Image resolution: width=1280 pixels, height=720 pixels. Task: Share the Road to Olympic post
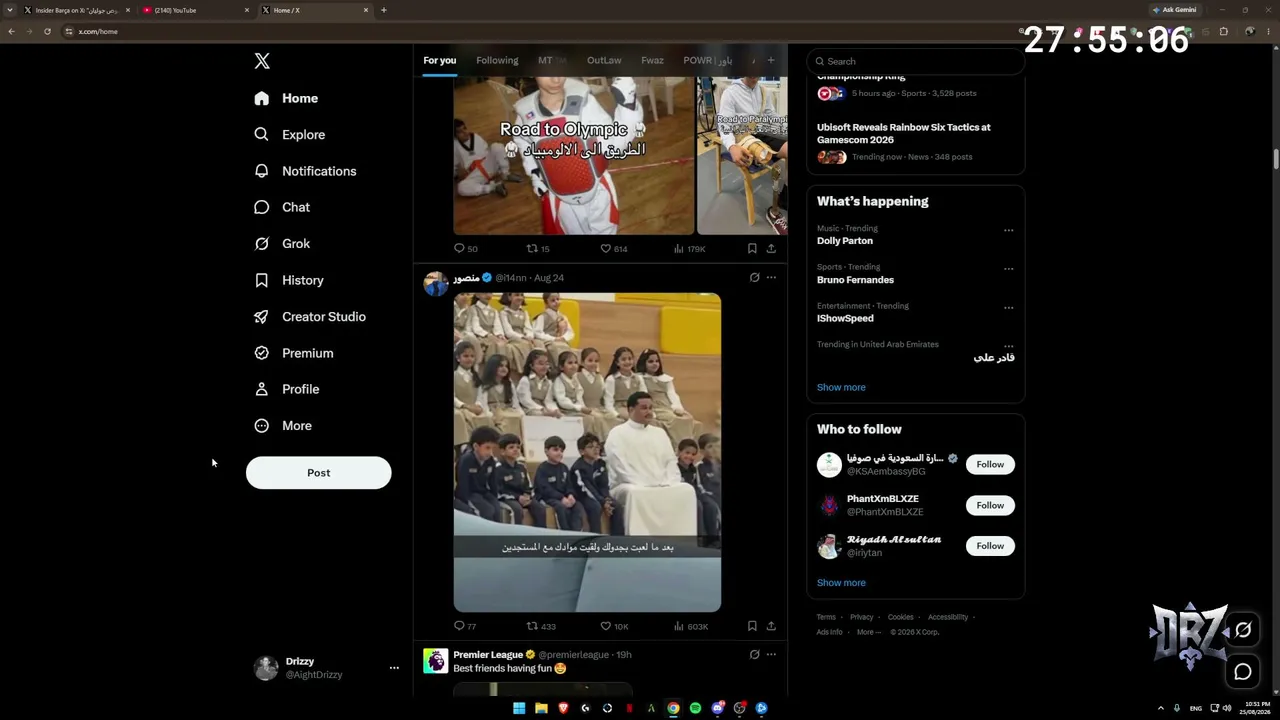click(x=771, y=248)
